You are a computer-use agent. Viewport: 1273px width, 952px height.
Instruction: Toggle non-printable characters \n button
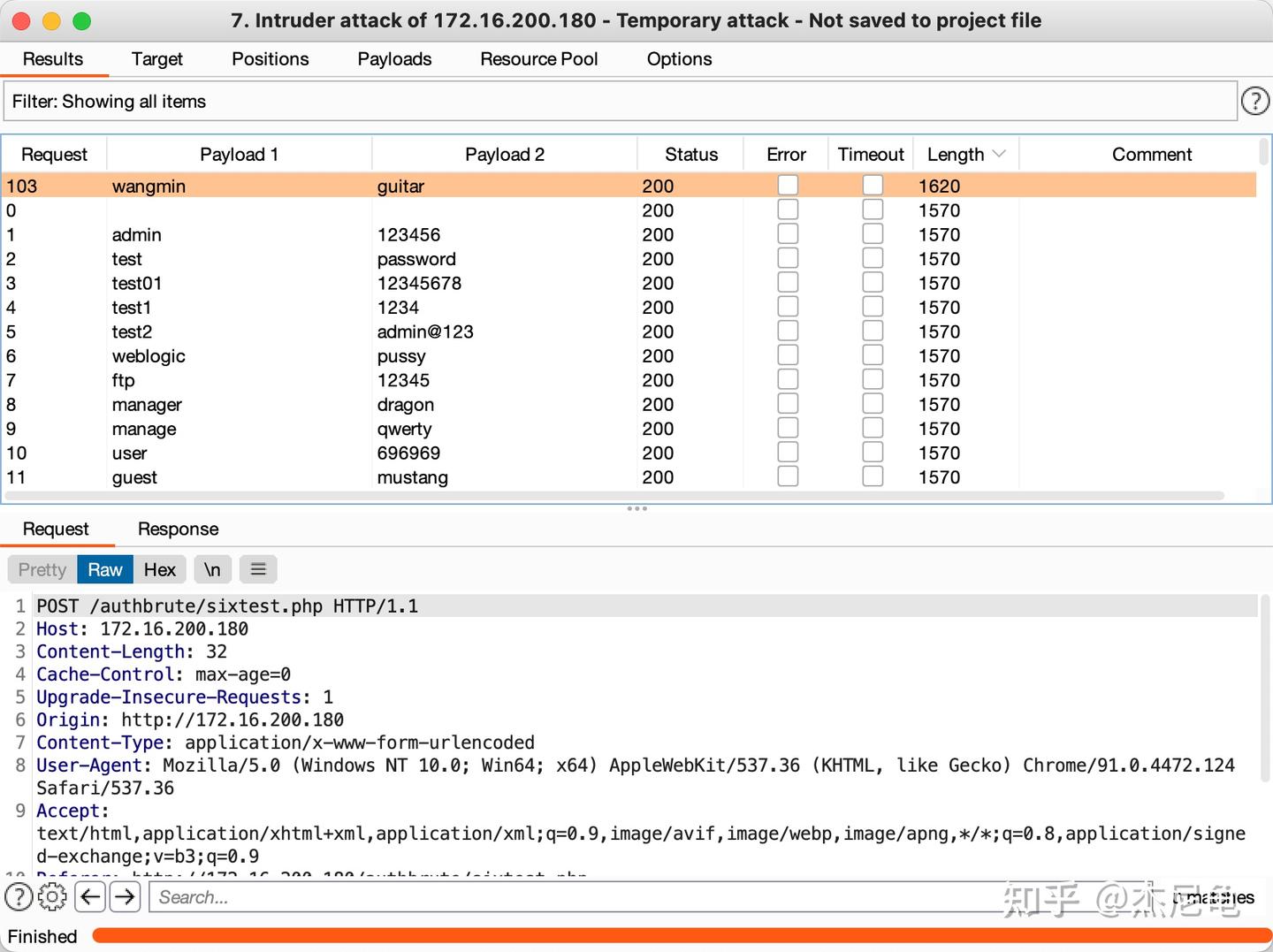click(x=212, y=569)
